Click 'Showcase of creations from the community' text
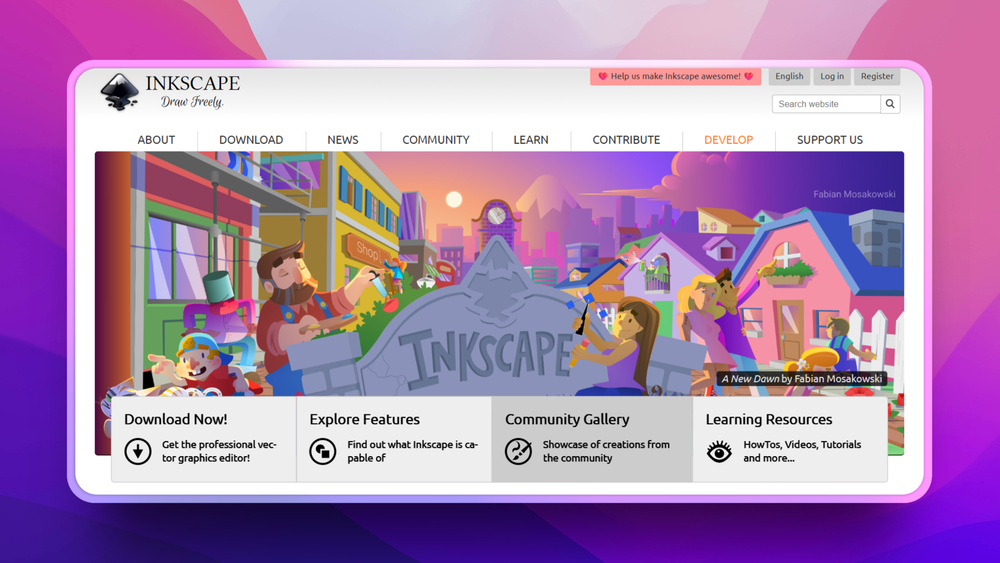1000x563 pixels. point(607,451)
